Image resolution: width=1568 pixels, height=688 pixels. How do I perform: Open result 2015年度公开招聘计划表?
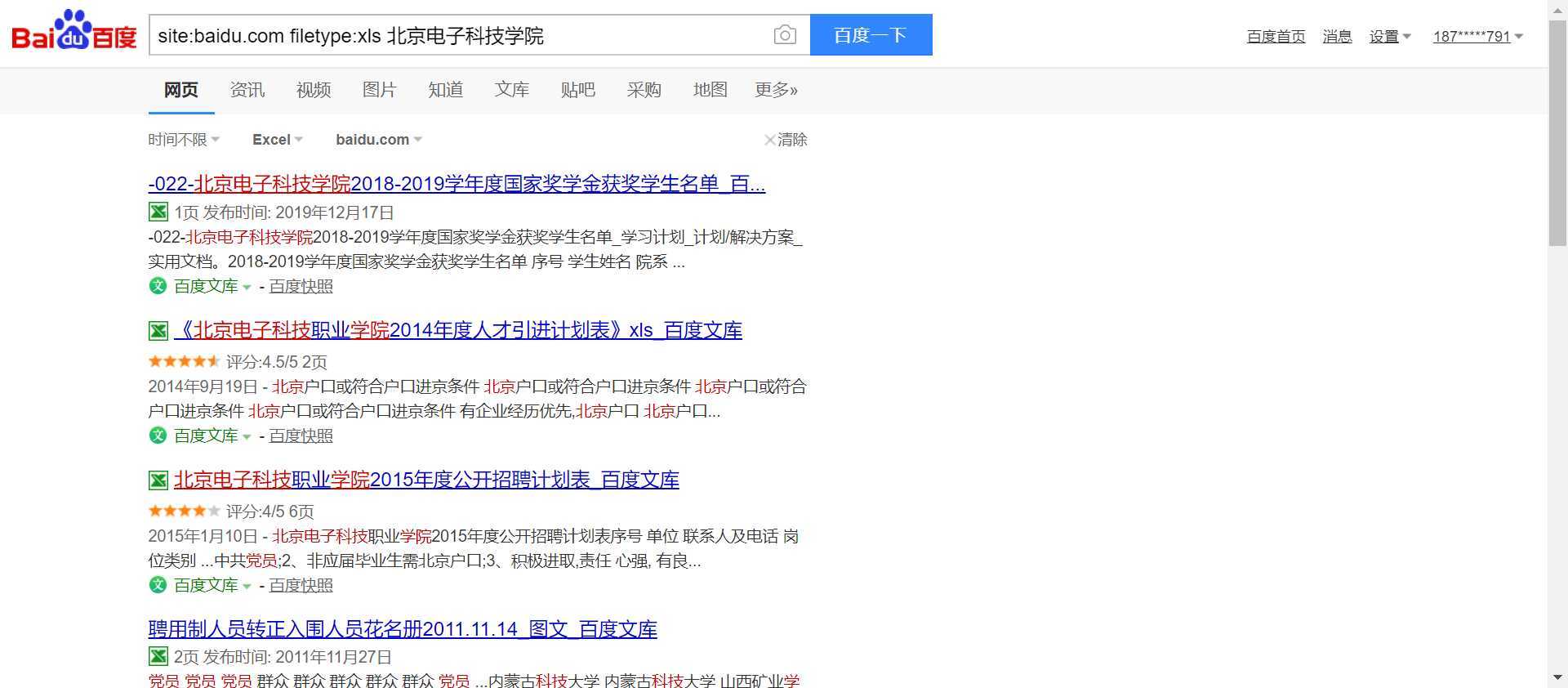coord(426,480)
